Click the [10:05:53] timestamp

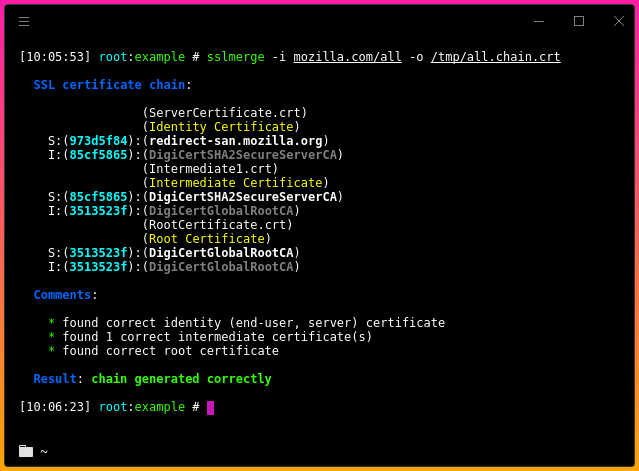pos(55,57)
